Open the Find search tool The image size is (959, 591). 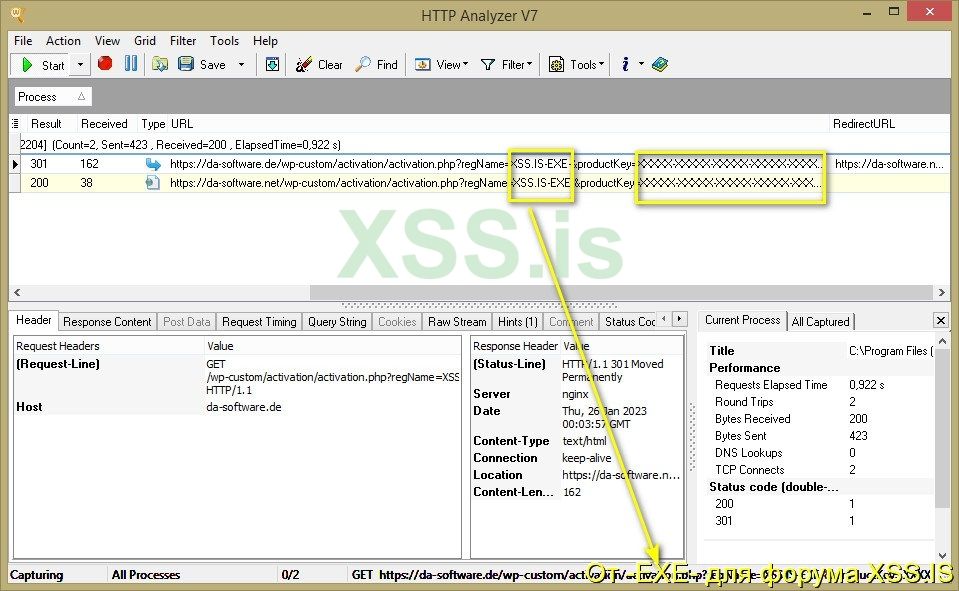coord(377,64)
